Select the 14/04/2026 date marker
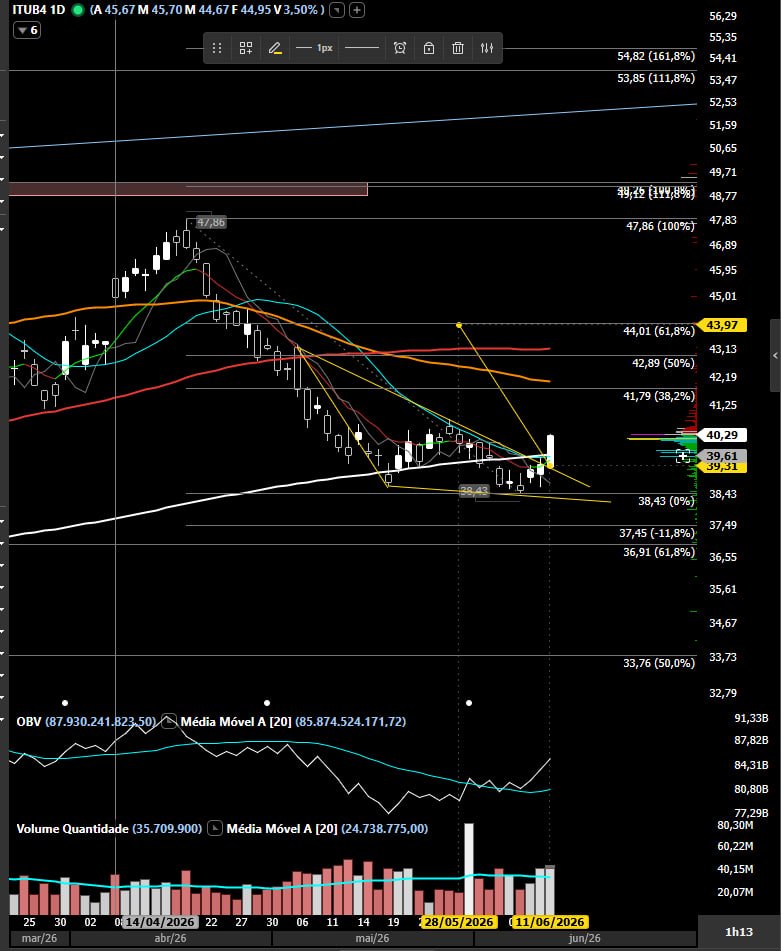The width and height of the screenshot is (781, 951). (160, 922)
